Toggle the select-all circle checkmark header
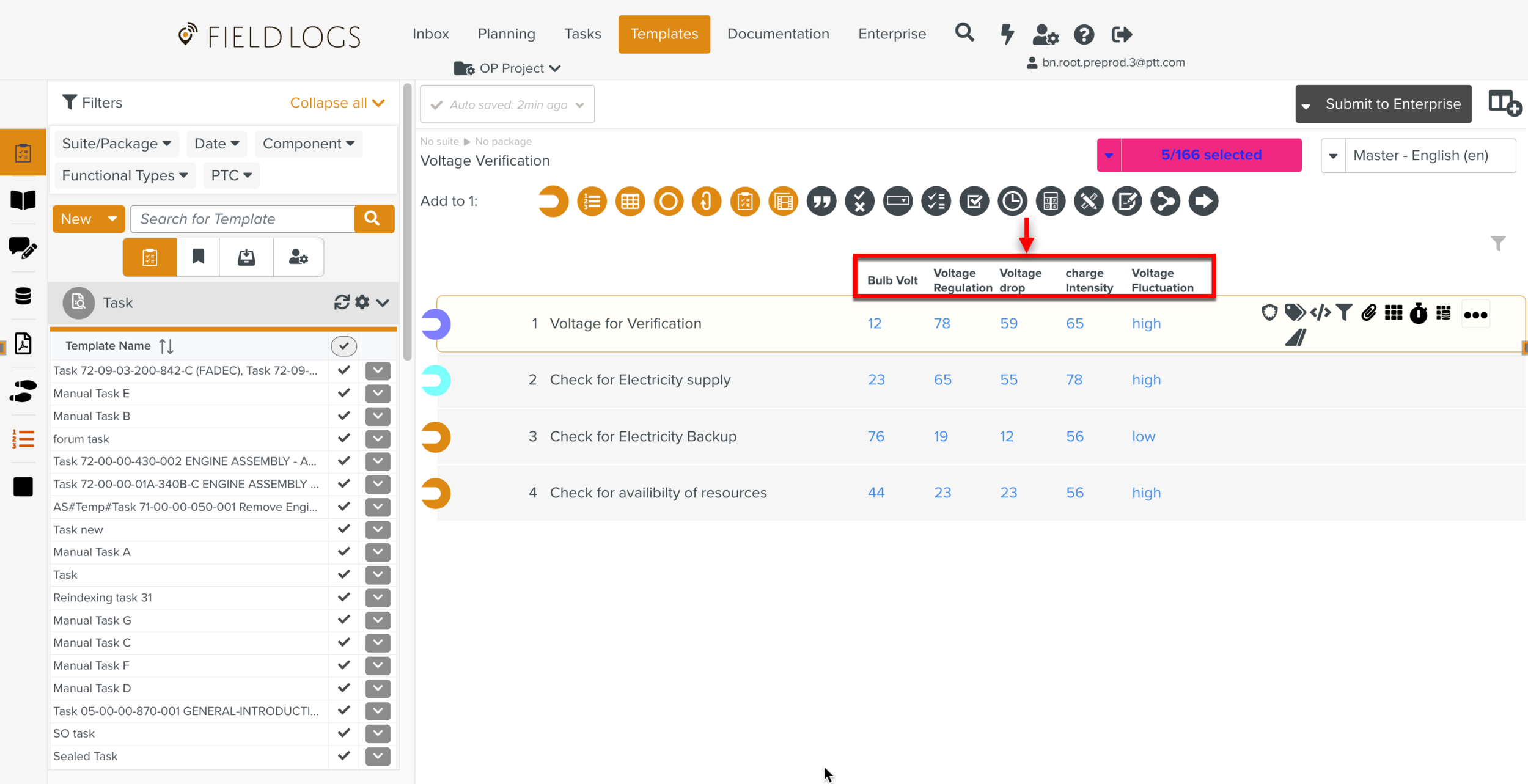The image size is (1528, 784). pyautogui.click(x=344, y=346)
